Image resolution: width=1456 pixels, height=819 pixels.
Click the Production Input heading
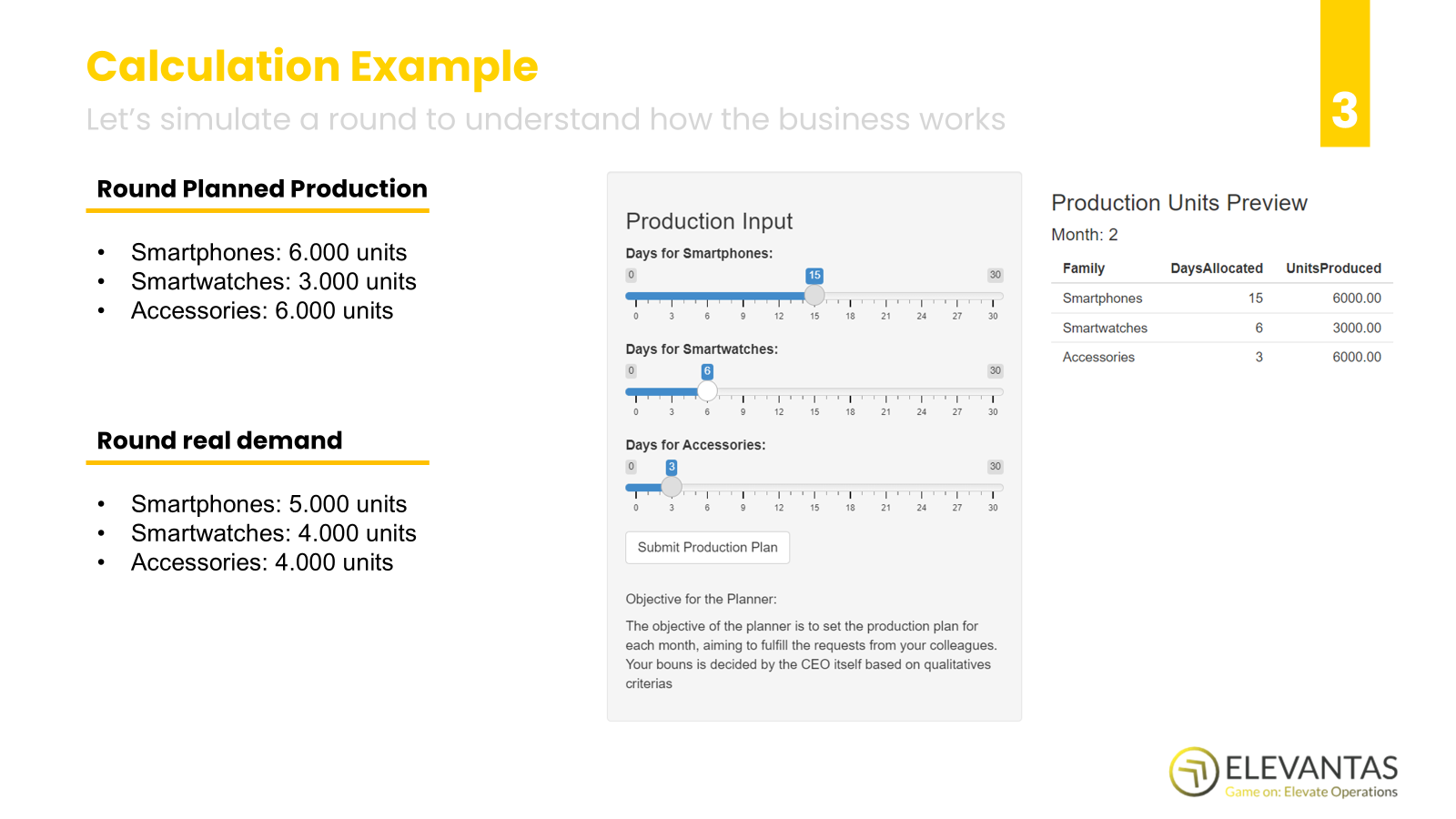[x=709, y=221]
